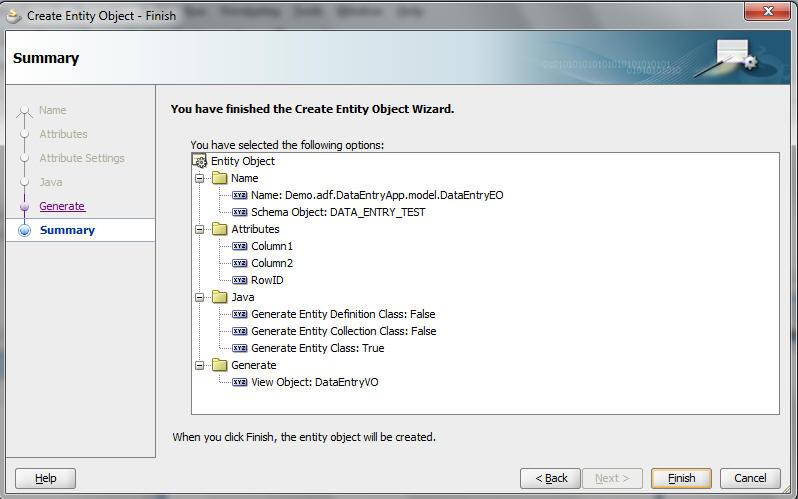The height and width of the screenshot is (499, 798).
Task: Select the Column2 tree item
Action: click(x=272, y=263)
